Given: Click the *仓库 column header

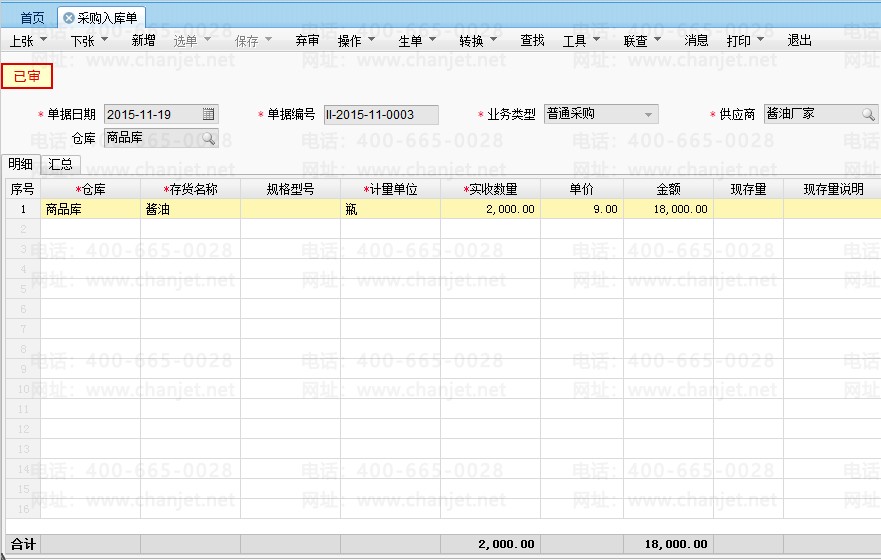Looking at the screenshot, I should 90,189.
